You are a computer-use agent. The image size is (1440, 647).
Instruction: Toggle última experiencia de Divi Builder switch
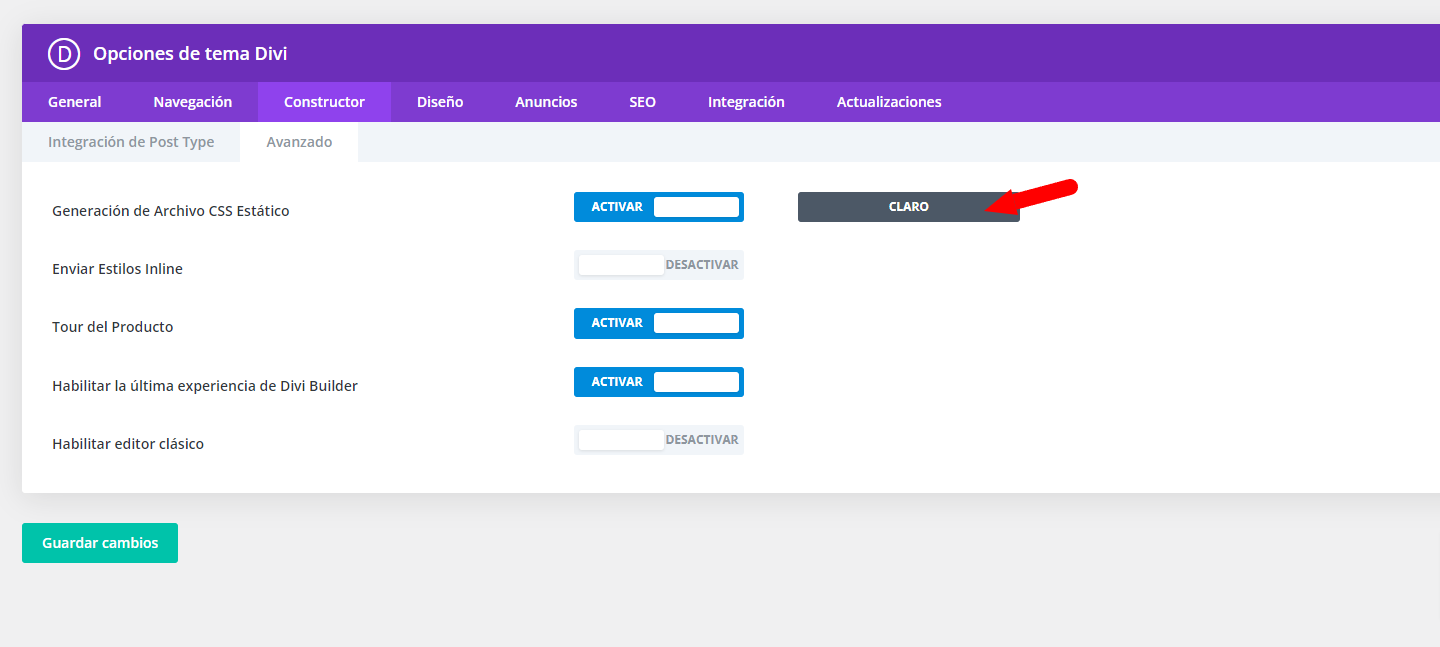(659, 382)
